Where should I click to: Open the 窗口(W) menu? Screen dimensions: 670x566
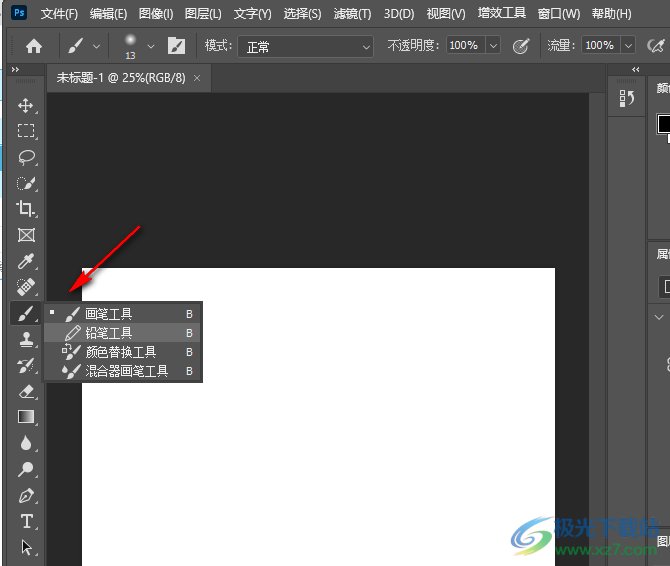pos(559,14)
